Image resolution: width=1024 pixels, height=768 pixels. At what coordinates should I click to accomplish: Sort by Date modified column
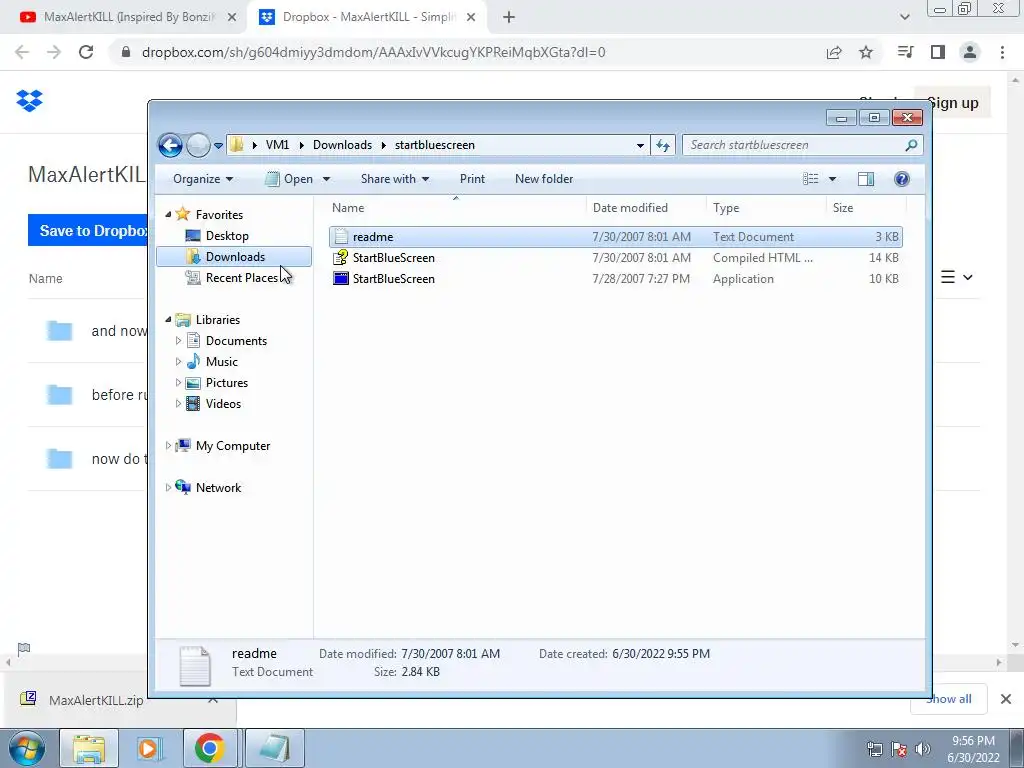646,208
